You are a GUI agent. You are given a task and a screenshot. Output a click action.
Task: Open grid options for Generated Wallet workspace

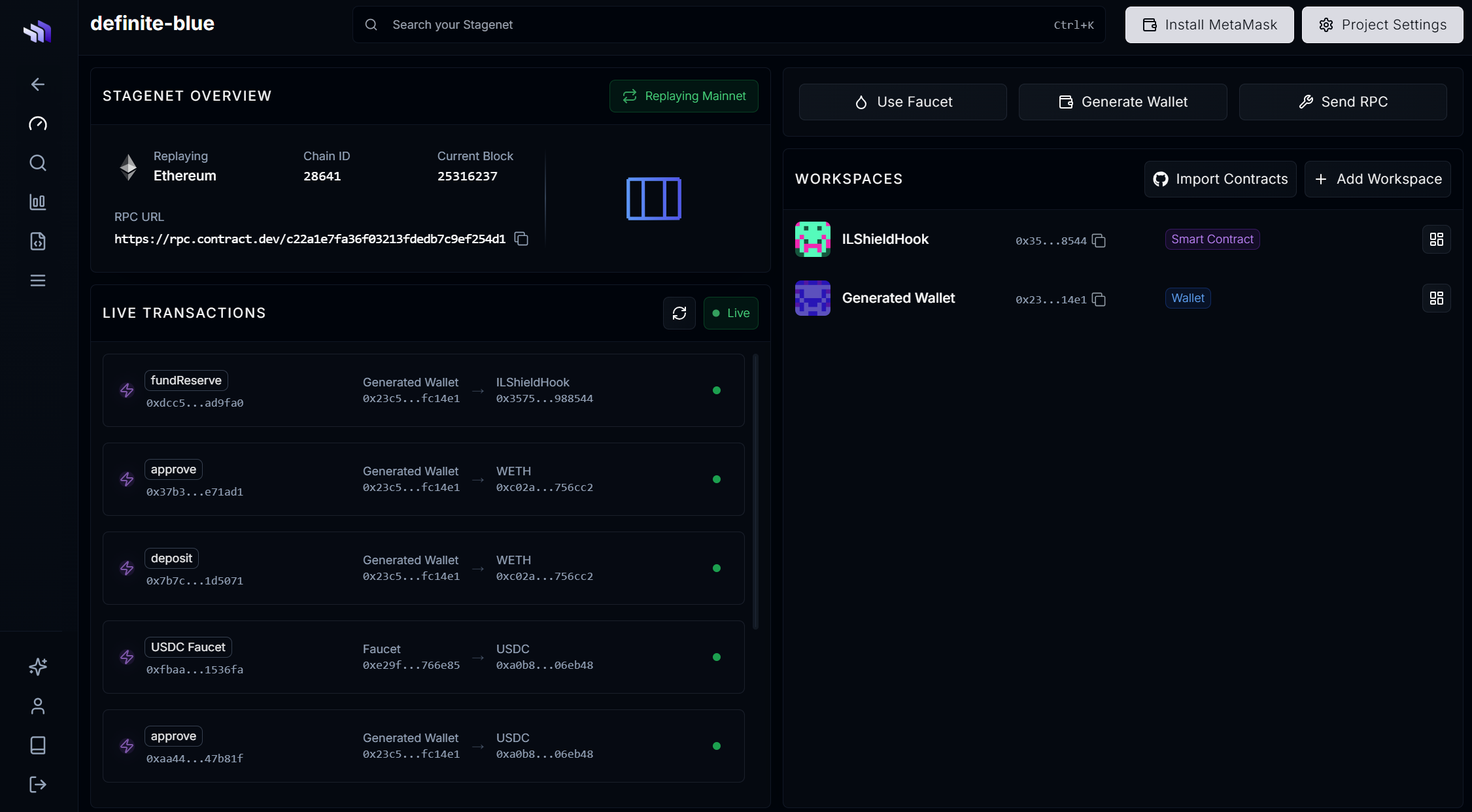click(1437, 298)
